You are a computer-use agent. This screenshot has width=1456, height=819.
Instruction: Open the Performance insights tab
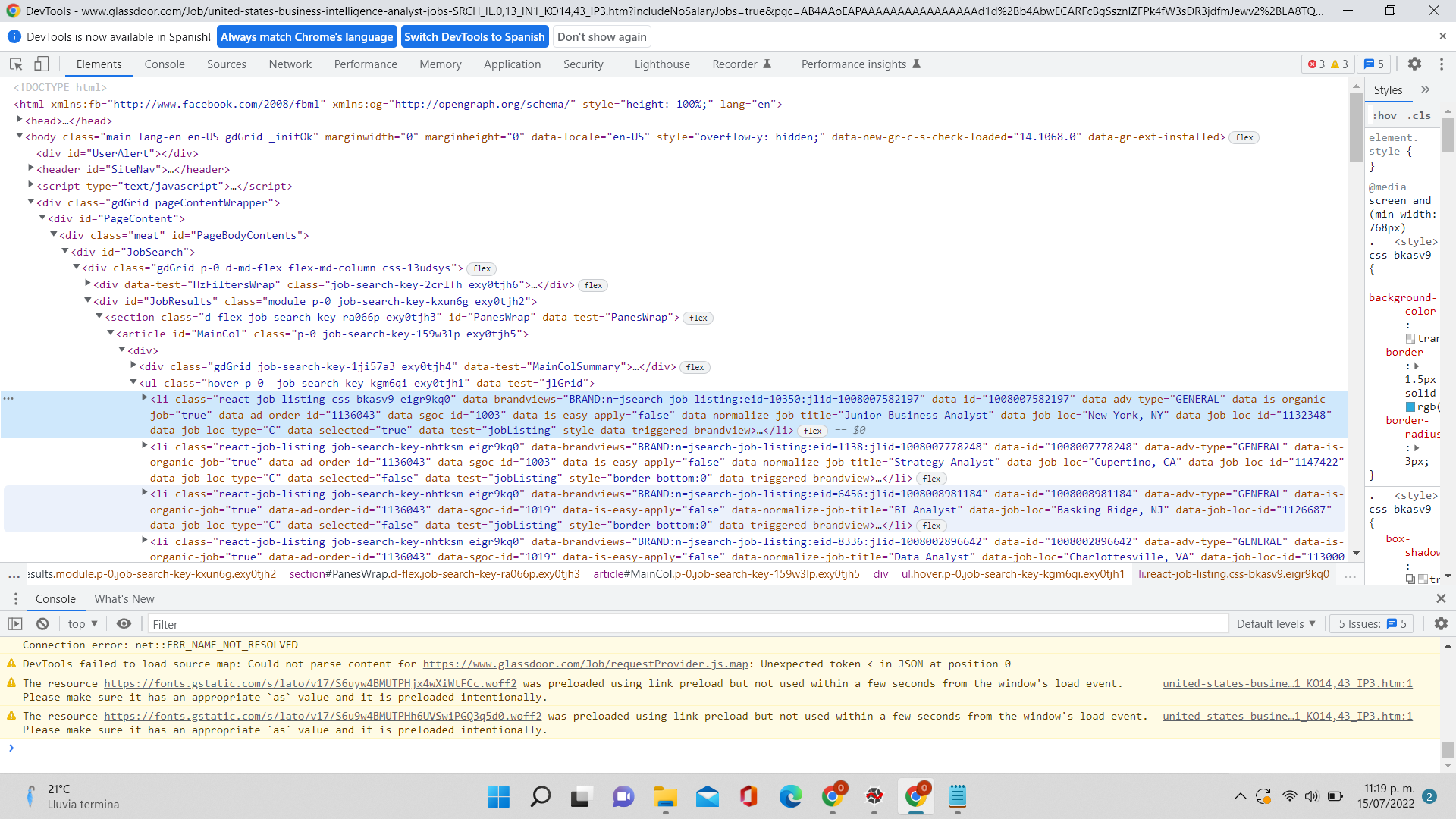pos(860,64)
